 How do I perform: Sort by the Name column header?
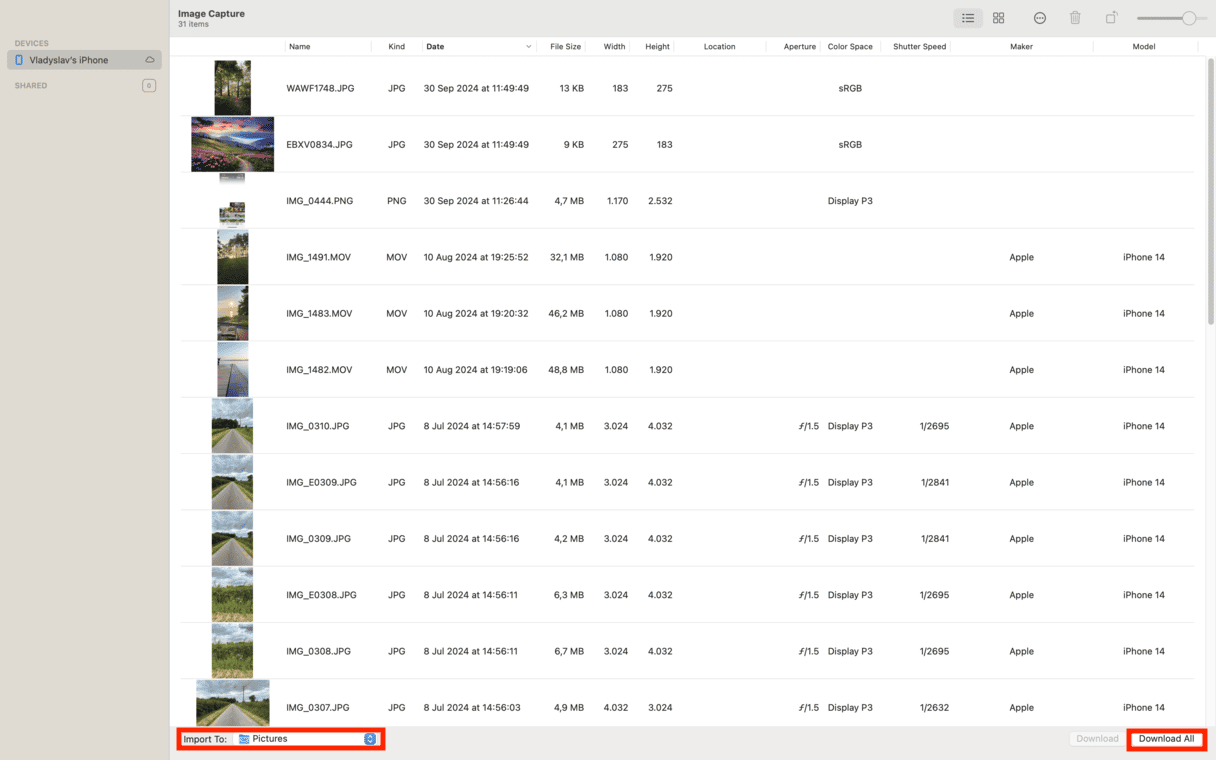[x=299, y=47]
